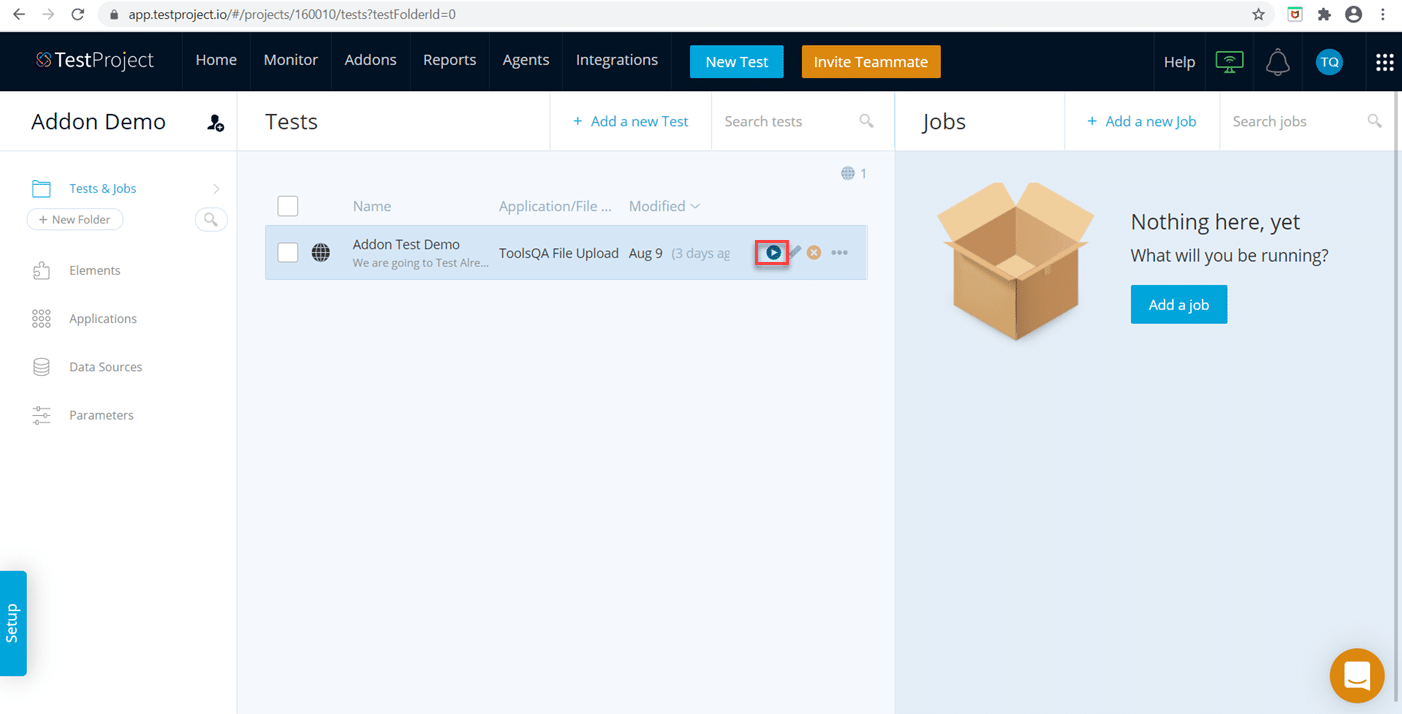Viewport: 1402px width, 714px height.
Task: Tick the select-all tests checkbox in header
Action: [x=288, y=206]
